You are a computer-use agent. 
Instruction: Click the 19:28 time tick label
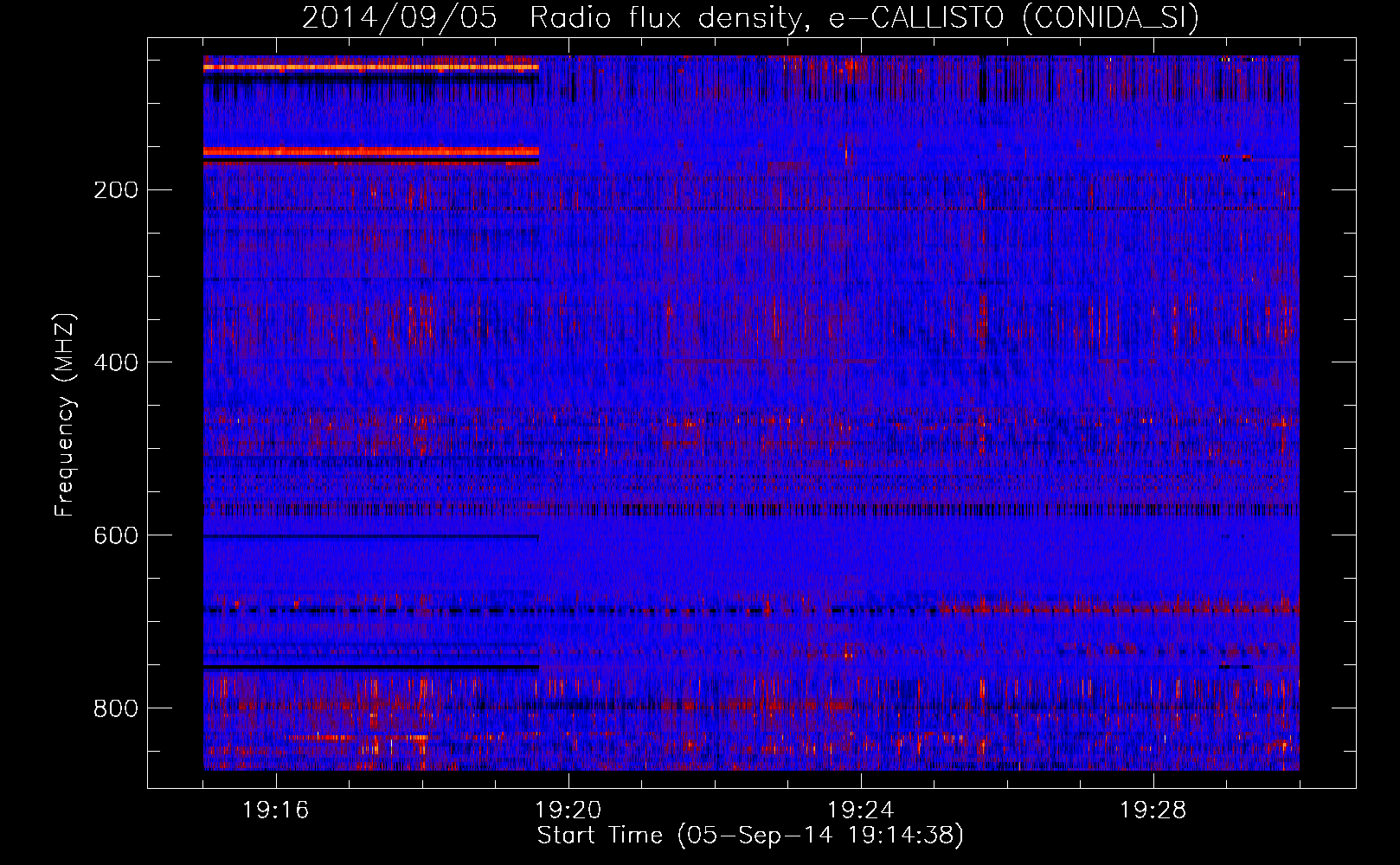[1153, 811]
